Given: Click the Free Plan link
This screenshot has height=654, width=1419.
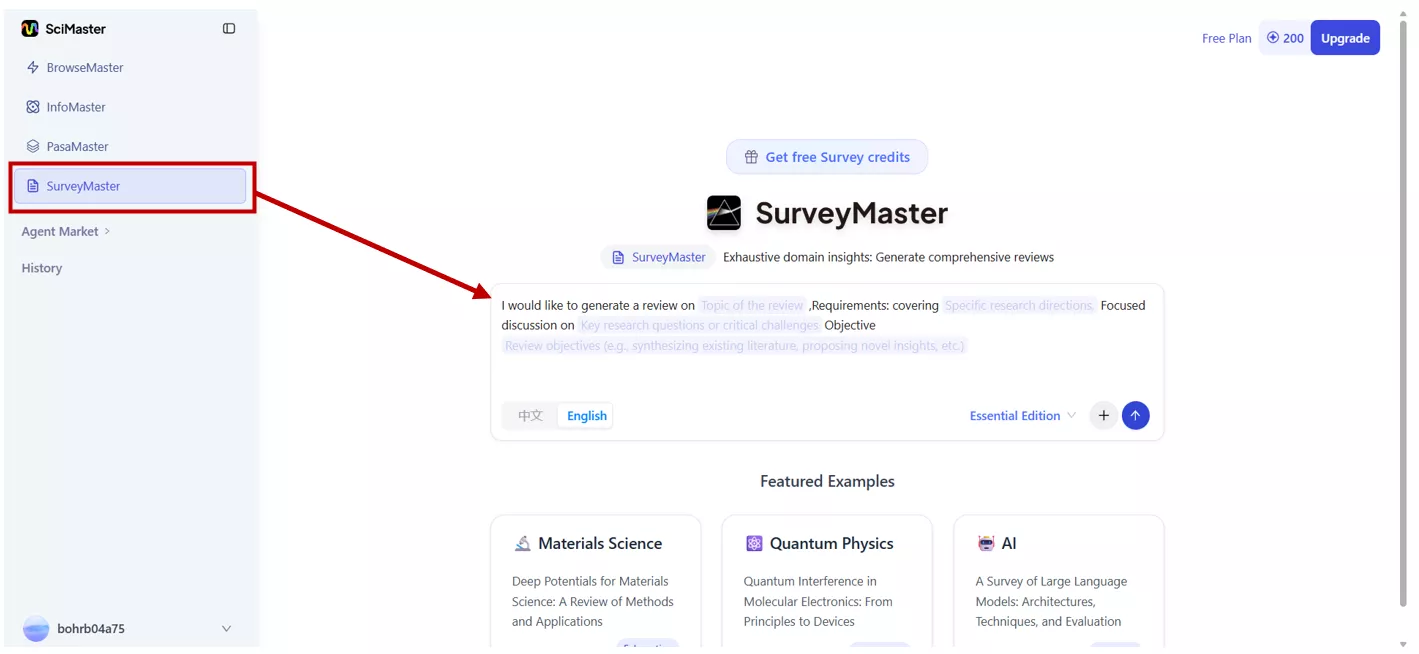Looking at the screenshot, I should [x=1226, y=37].
